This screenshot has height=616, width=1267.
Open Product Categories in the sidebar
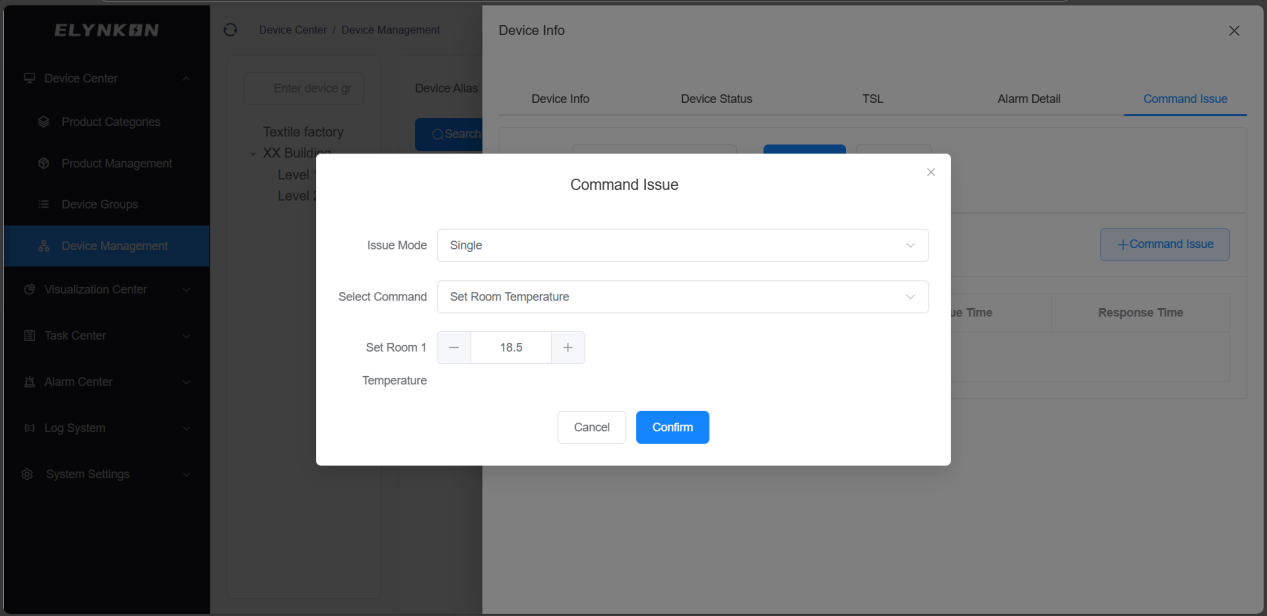[x=107, y=122]
